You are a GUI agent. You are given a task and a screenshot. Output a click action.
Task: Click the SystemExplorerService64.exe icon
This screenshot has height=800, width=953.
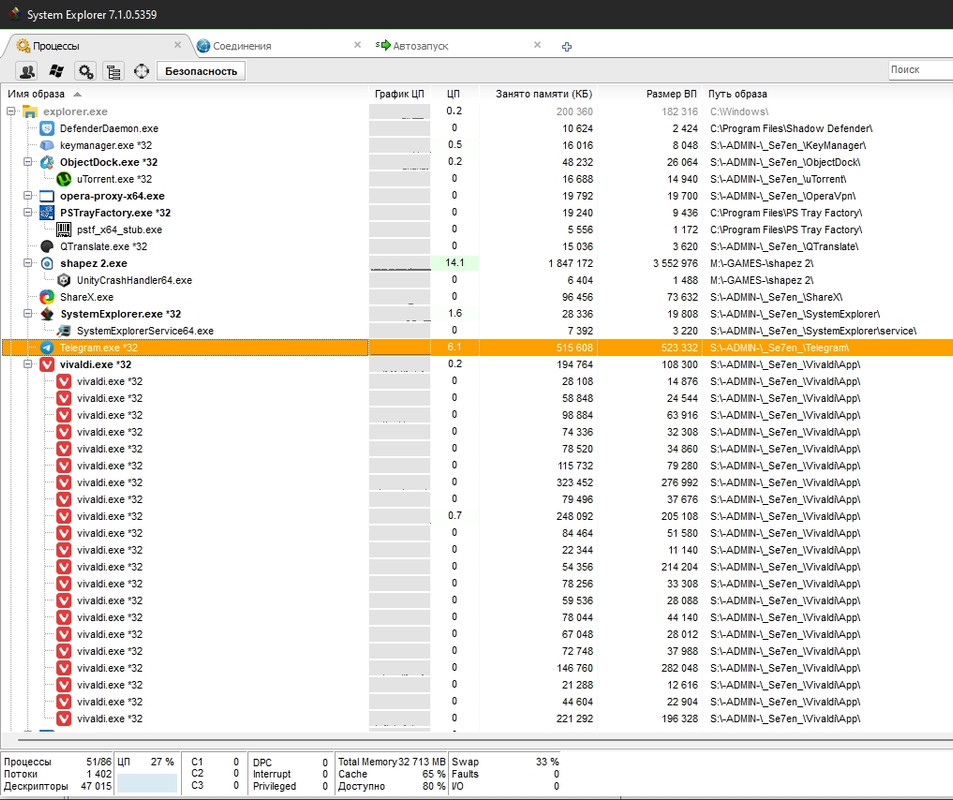64,331
